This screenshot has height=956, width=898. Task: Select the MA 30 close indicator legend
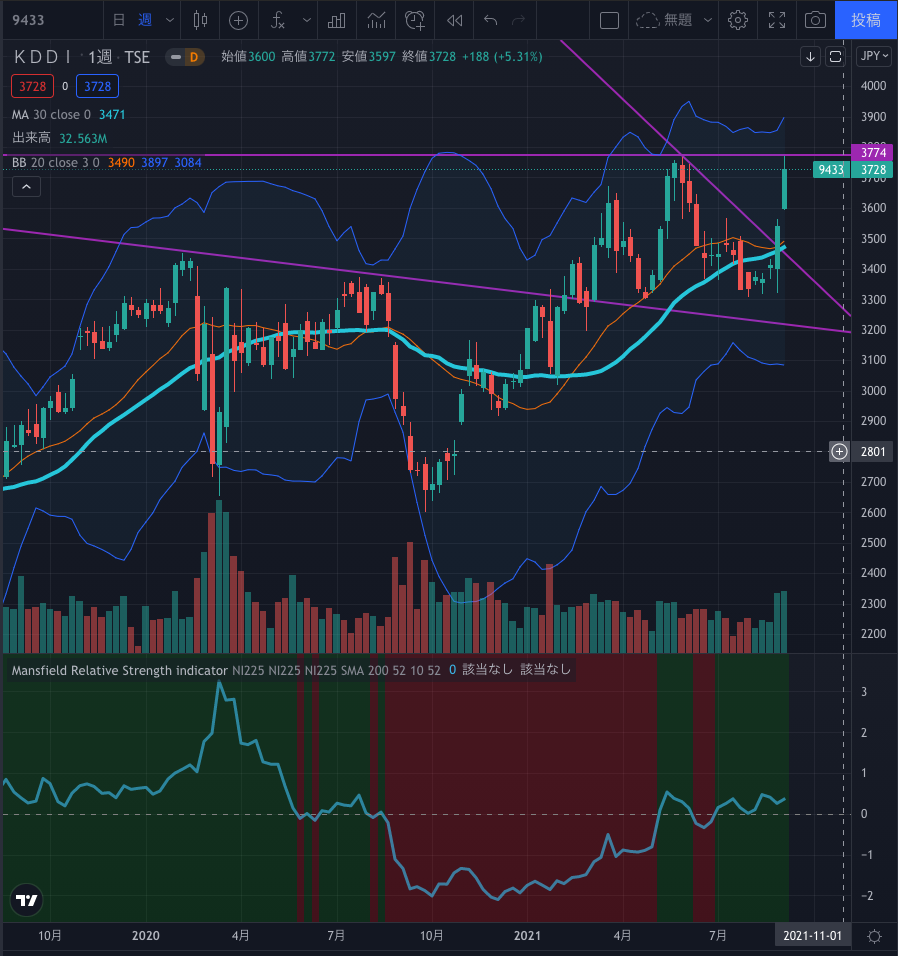tap(51, 115)
